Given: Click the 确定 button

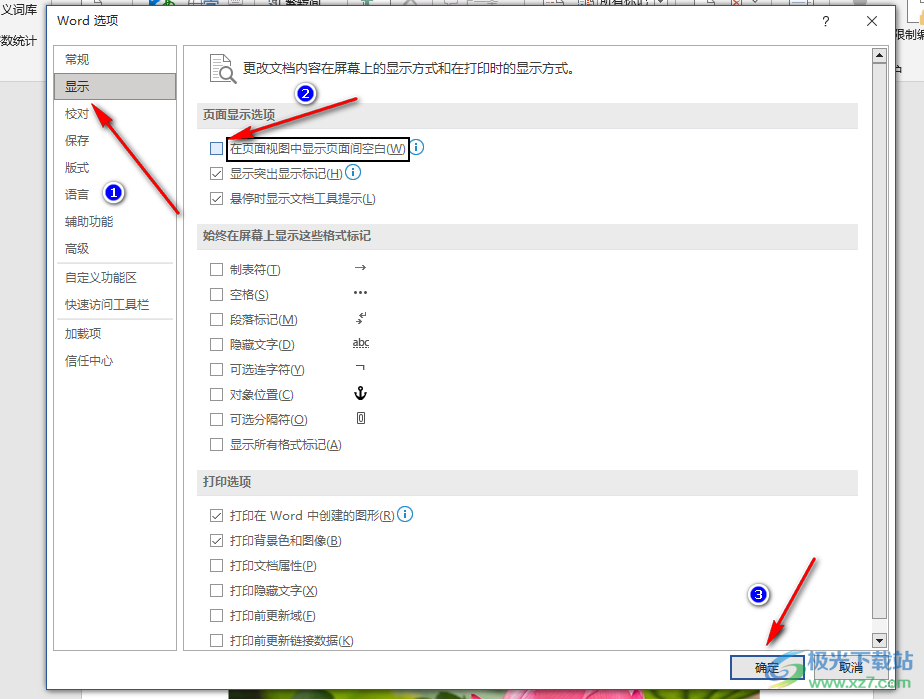Looking at the screenshot, I should (x=767, y=668).
